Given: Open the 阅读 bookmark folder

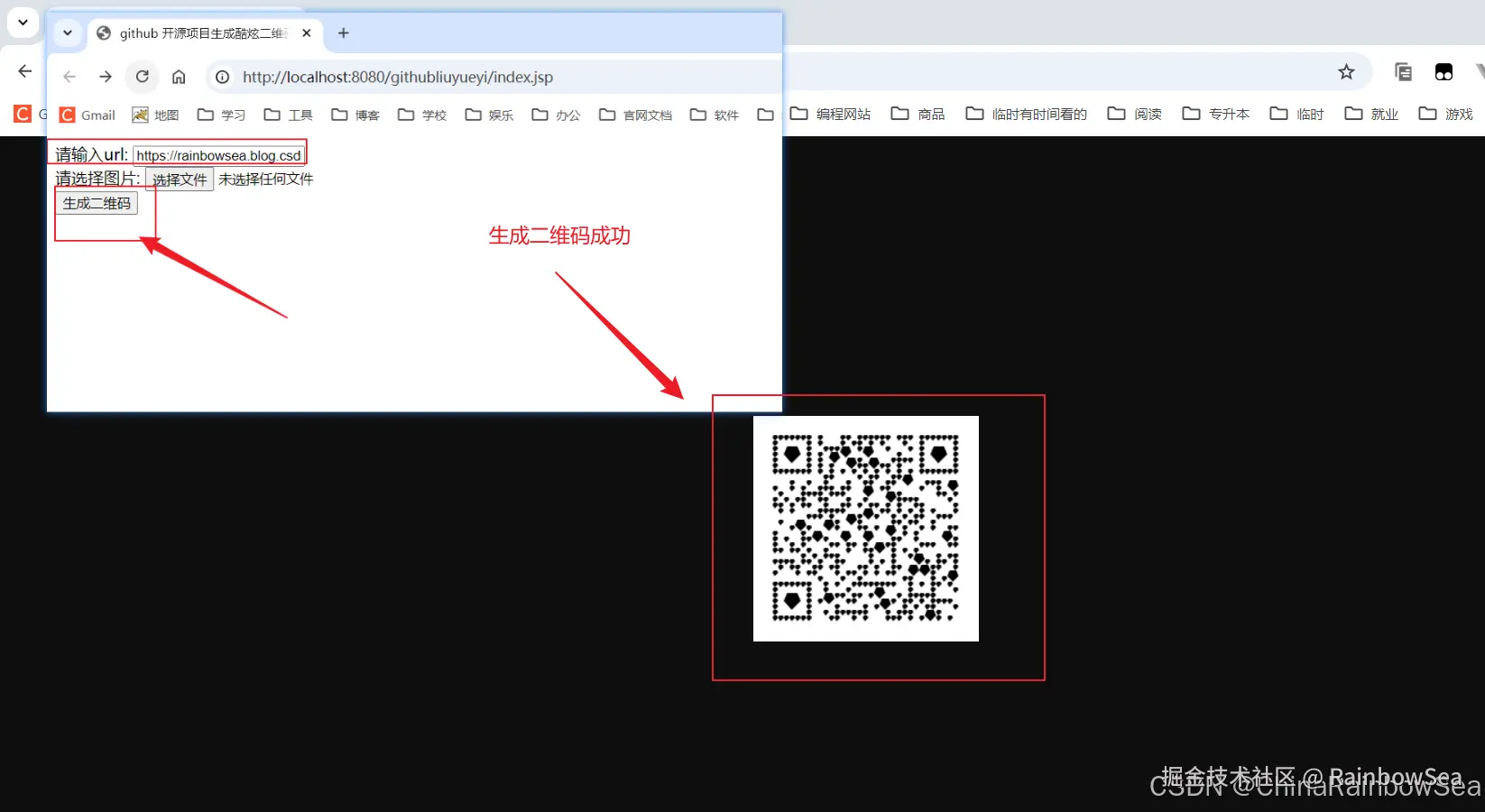Looking at the screenshot, I should [1134, 114].
